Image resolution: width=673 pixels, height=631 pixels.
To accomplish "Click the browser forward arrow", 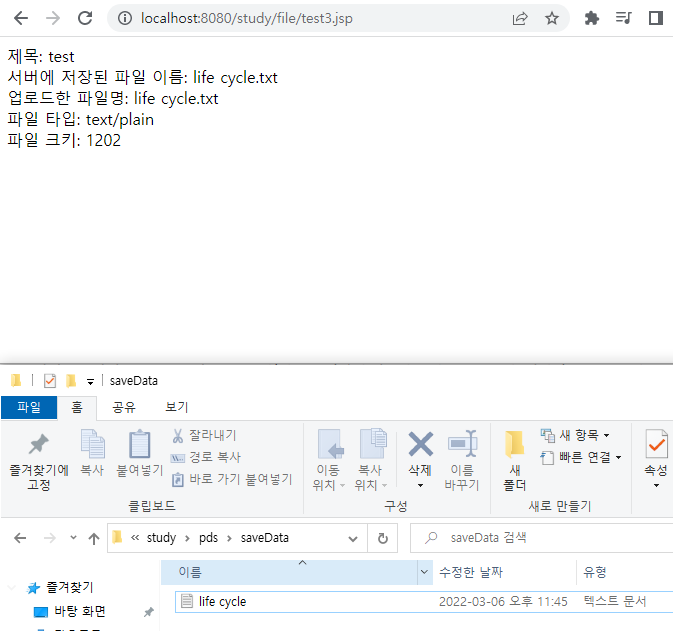I will (x=53, y=18).
